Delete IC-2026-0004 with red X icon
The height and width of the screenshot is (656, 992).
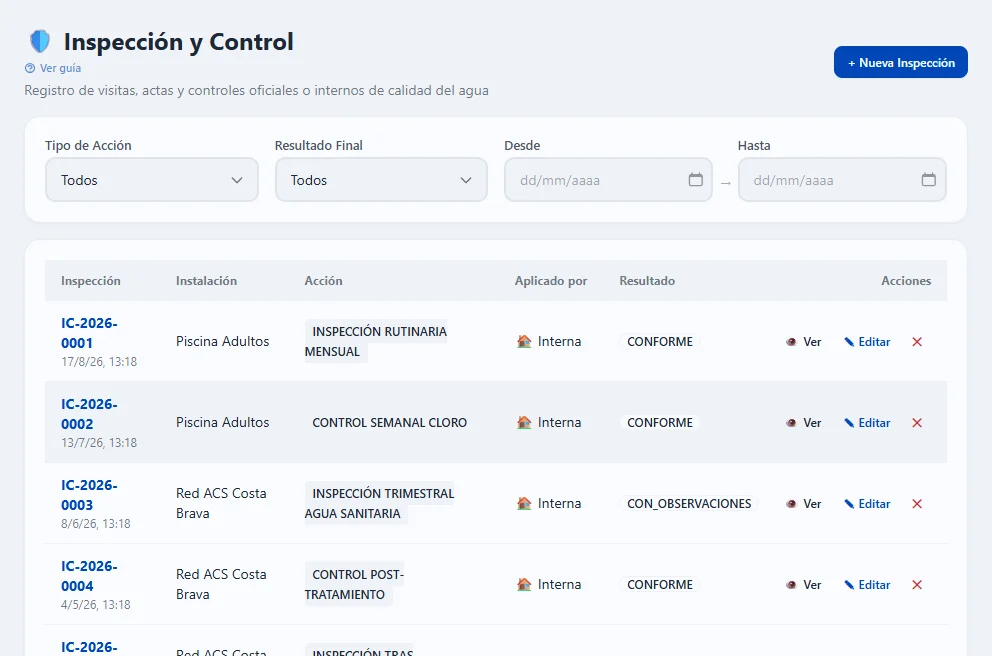[x=917, y=585]
